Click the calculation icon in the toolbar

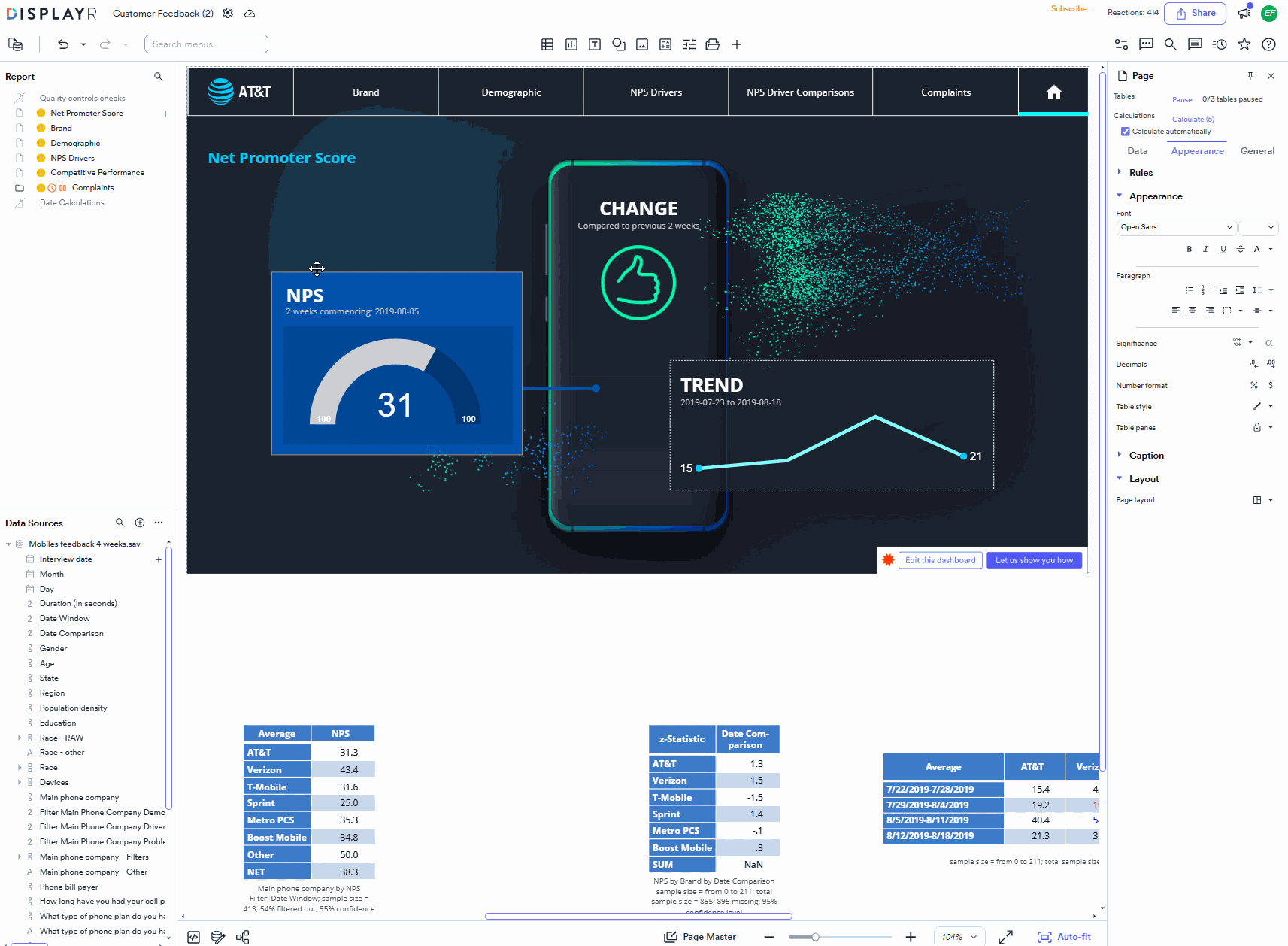665,44
